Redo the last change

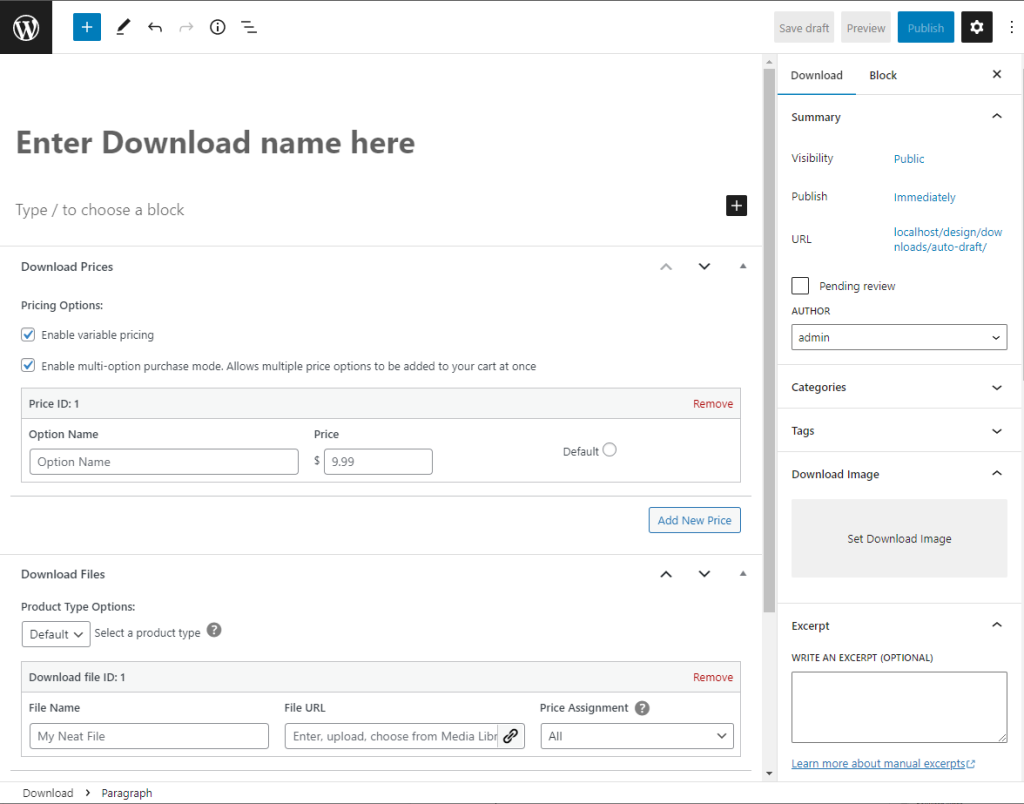[x=186, y=27]
